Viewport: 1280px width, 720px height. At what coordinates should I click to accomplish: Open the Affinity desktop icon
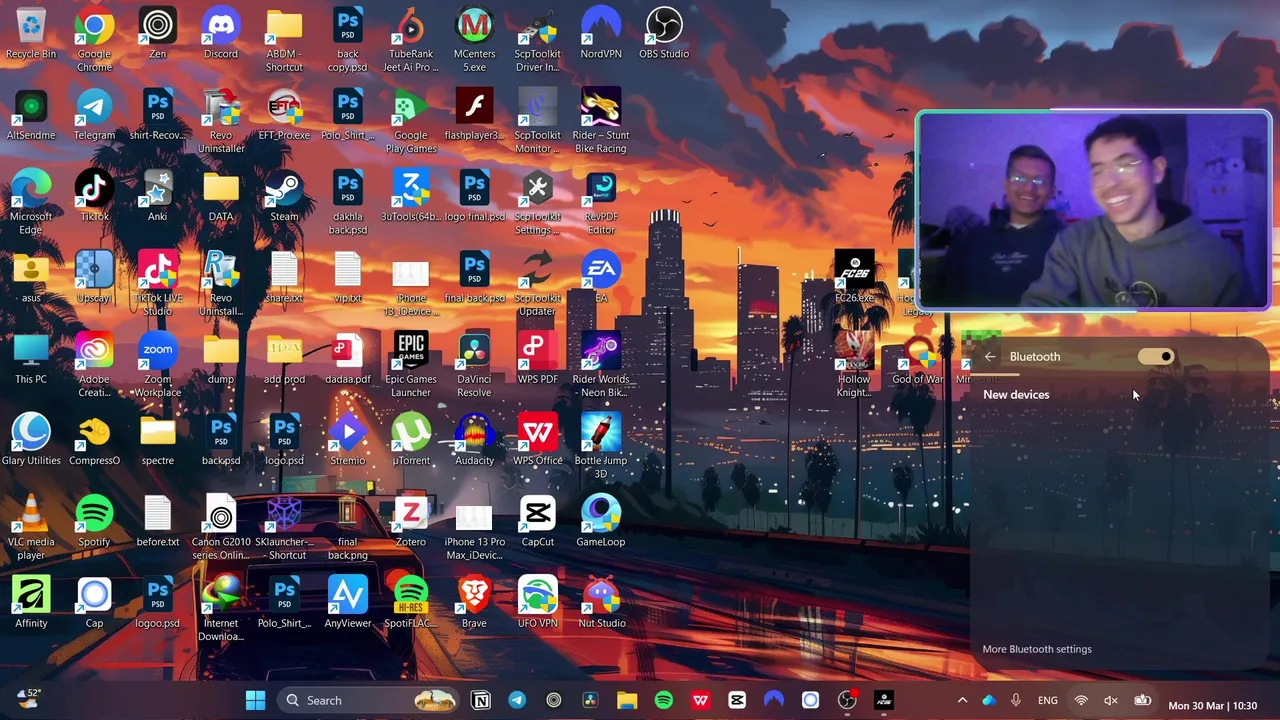[31, 602]
